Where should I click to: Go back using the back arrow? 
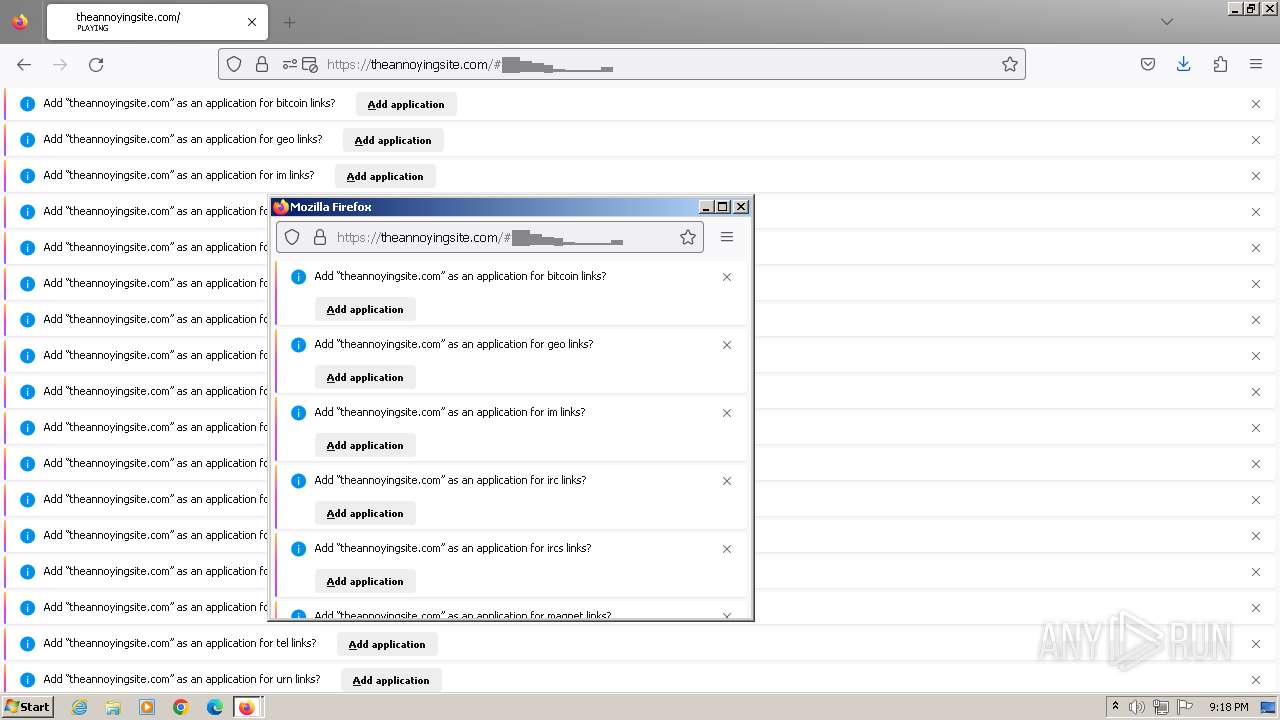(24, 64)
